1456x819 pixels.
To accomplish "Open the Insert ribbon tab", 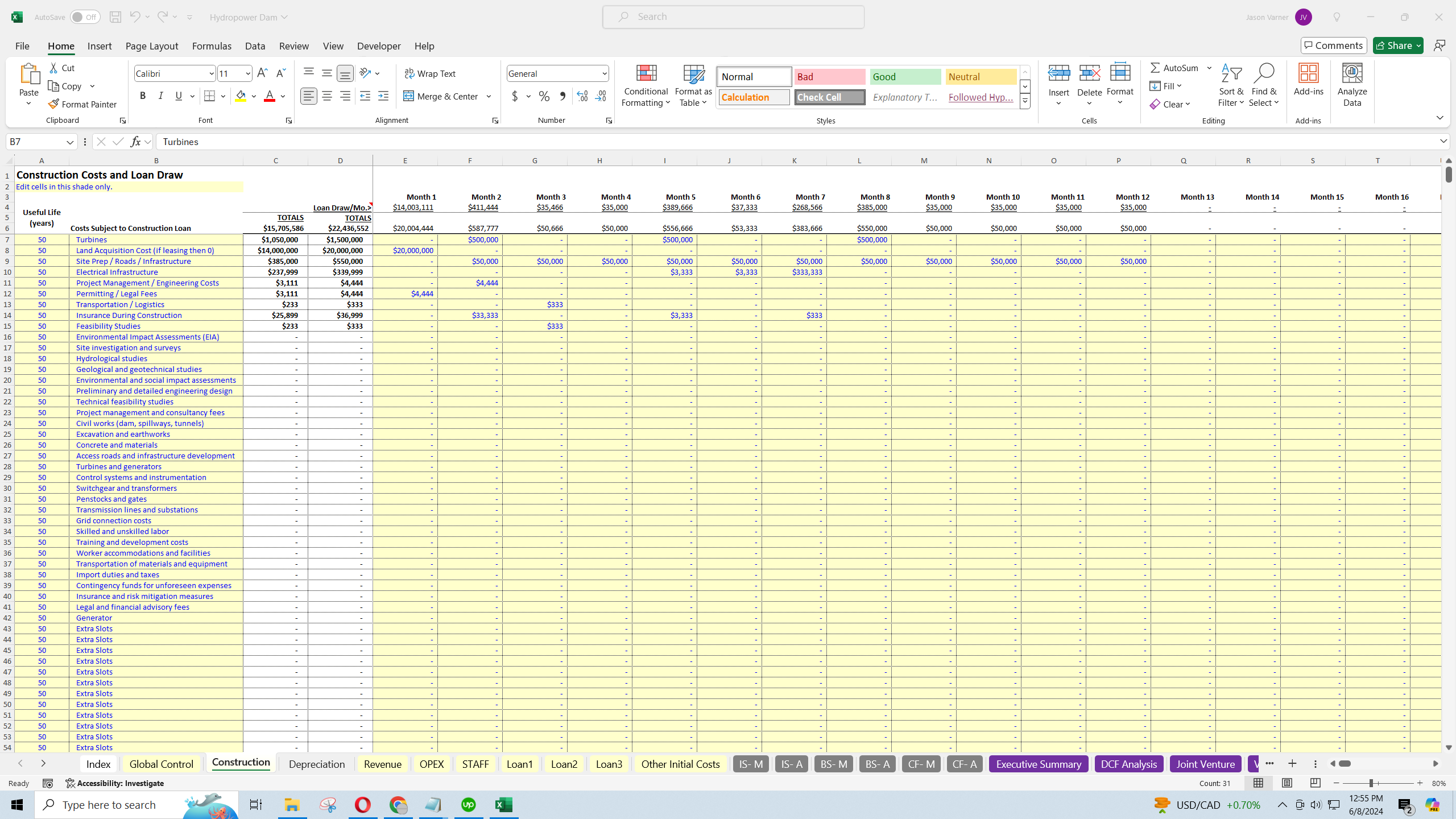I will pyautogui.click(x=100, y=46).
